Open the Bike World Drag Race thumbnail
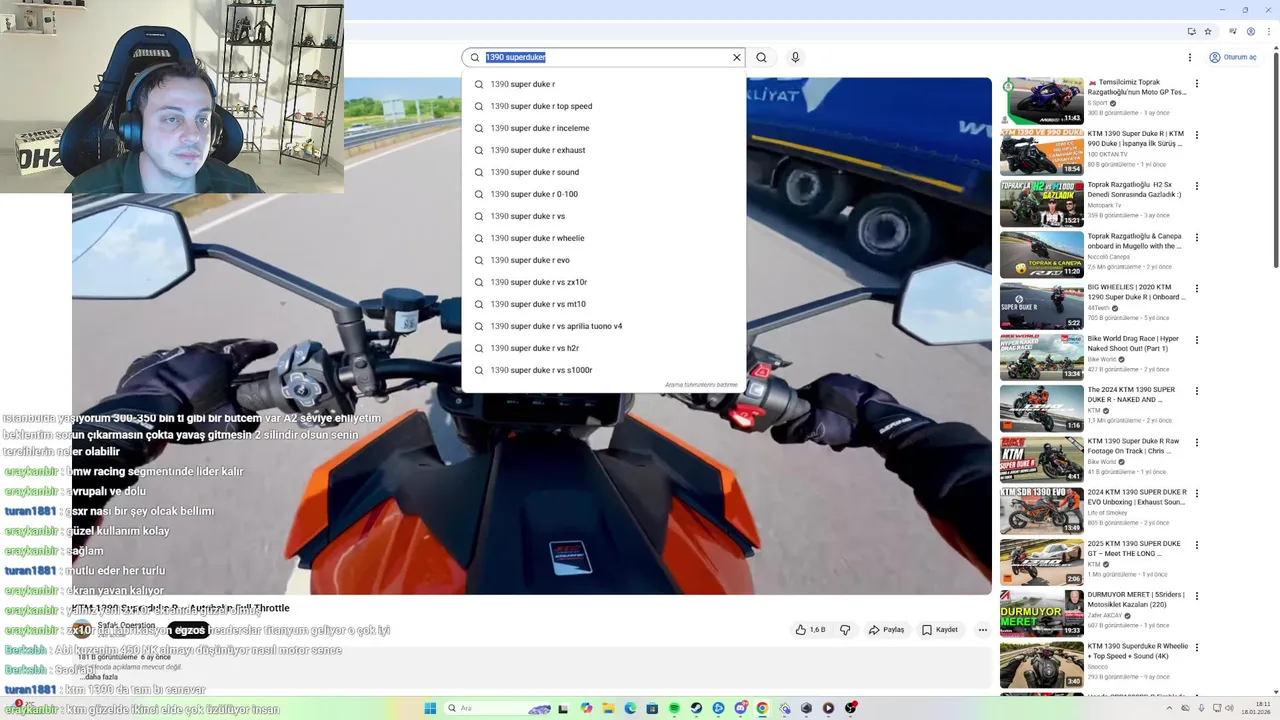 1042,357
